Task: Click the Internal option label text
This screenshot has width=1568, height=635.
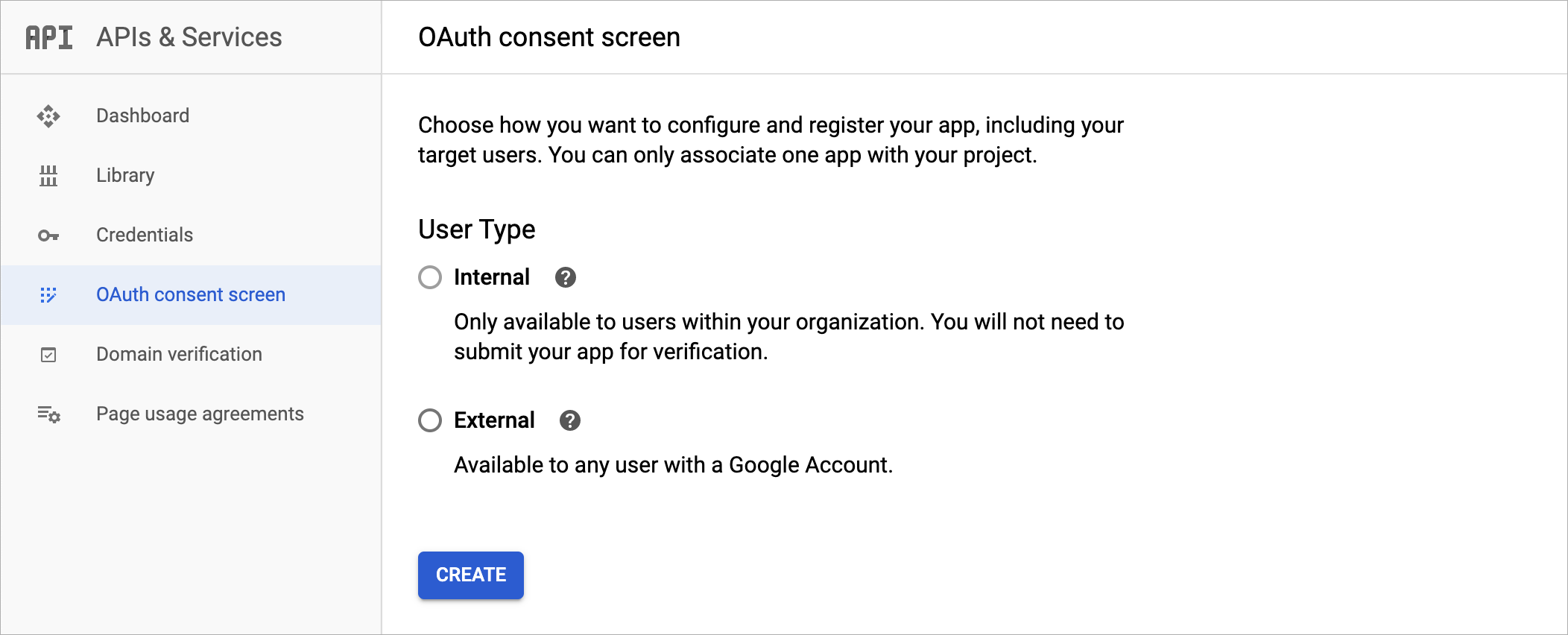Action: click(491, 277)
